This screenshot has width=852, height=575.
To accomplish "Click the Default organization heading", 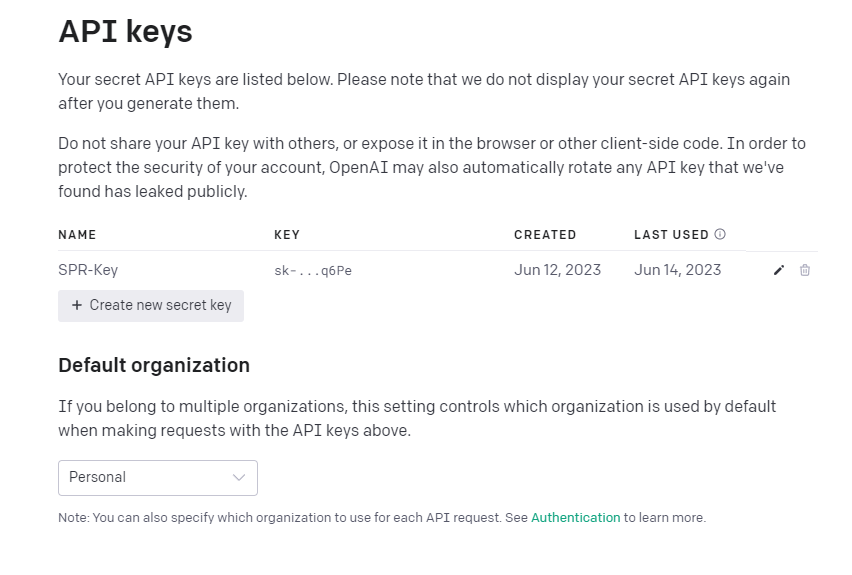I will pyautogui.click(x=154, y=365).
